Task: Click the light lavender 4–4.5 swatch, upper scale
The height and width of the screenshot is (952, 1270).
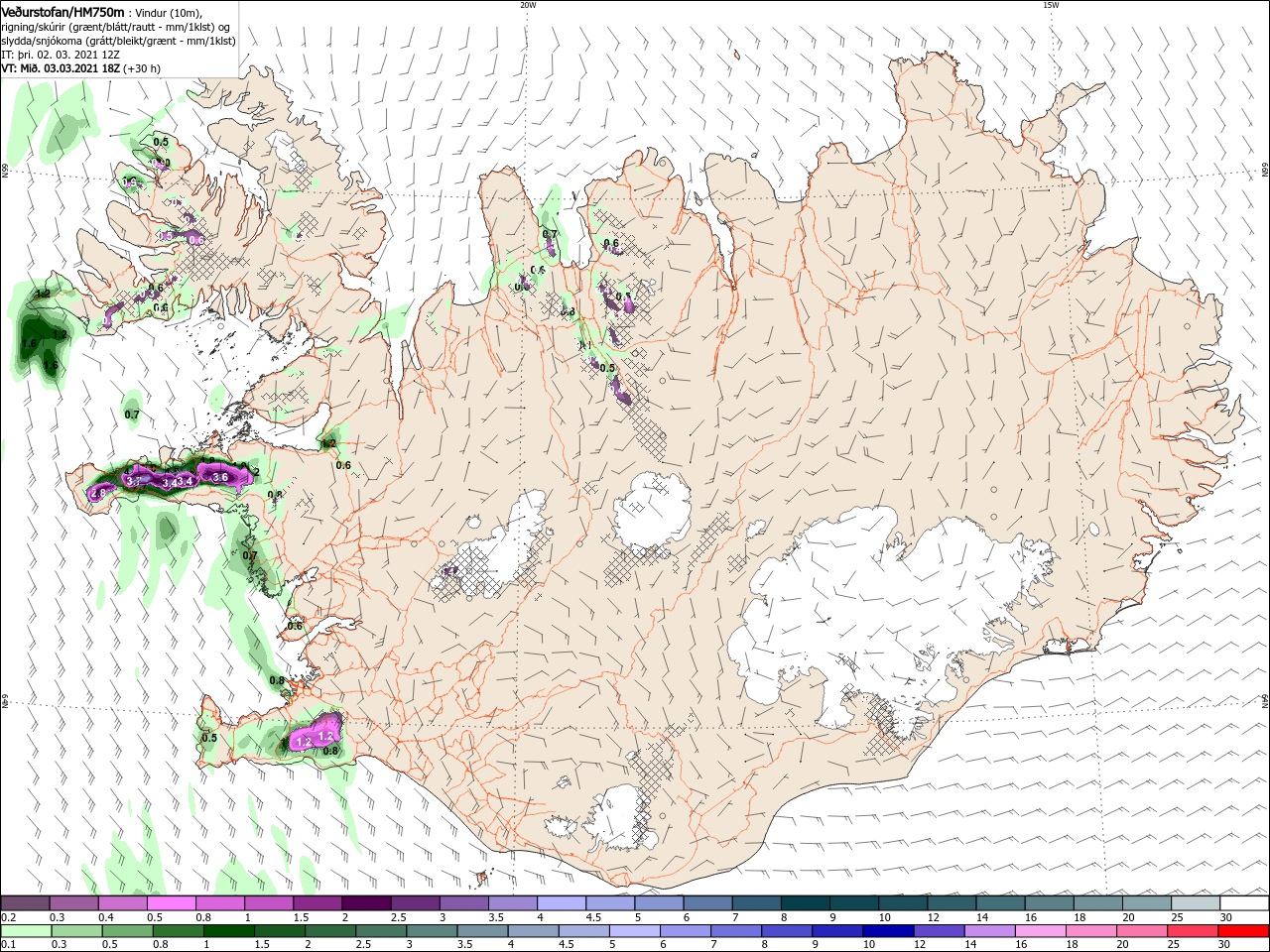Action: pyautogui.click(x=563, y=903)
